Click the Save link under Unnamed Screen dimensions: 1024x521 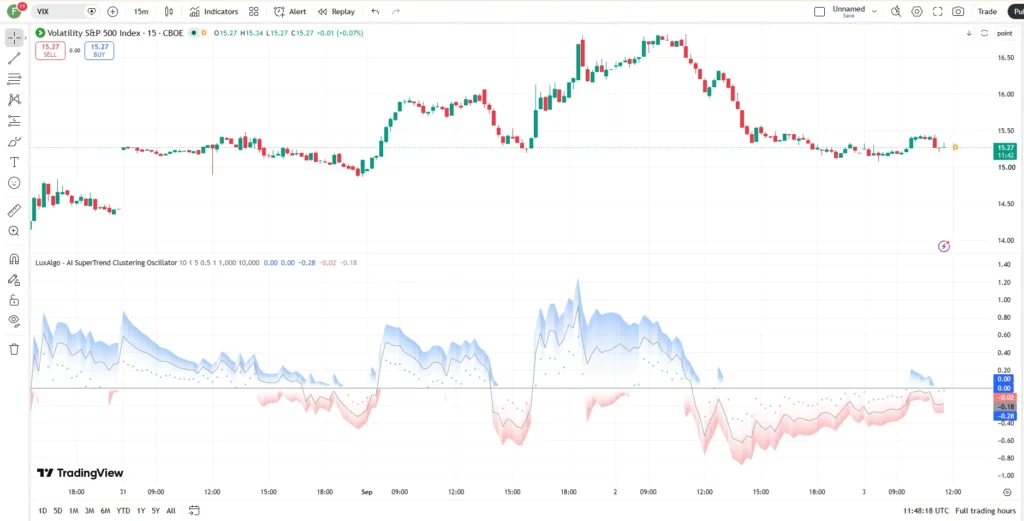click(x=848, y=16)
